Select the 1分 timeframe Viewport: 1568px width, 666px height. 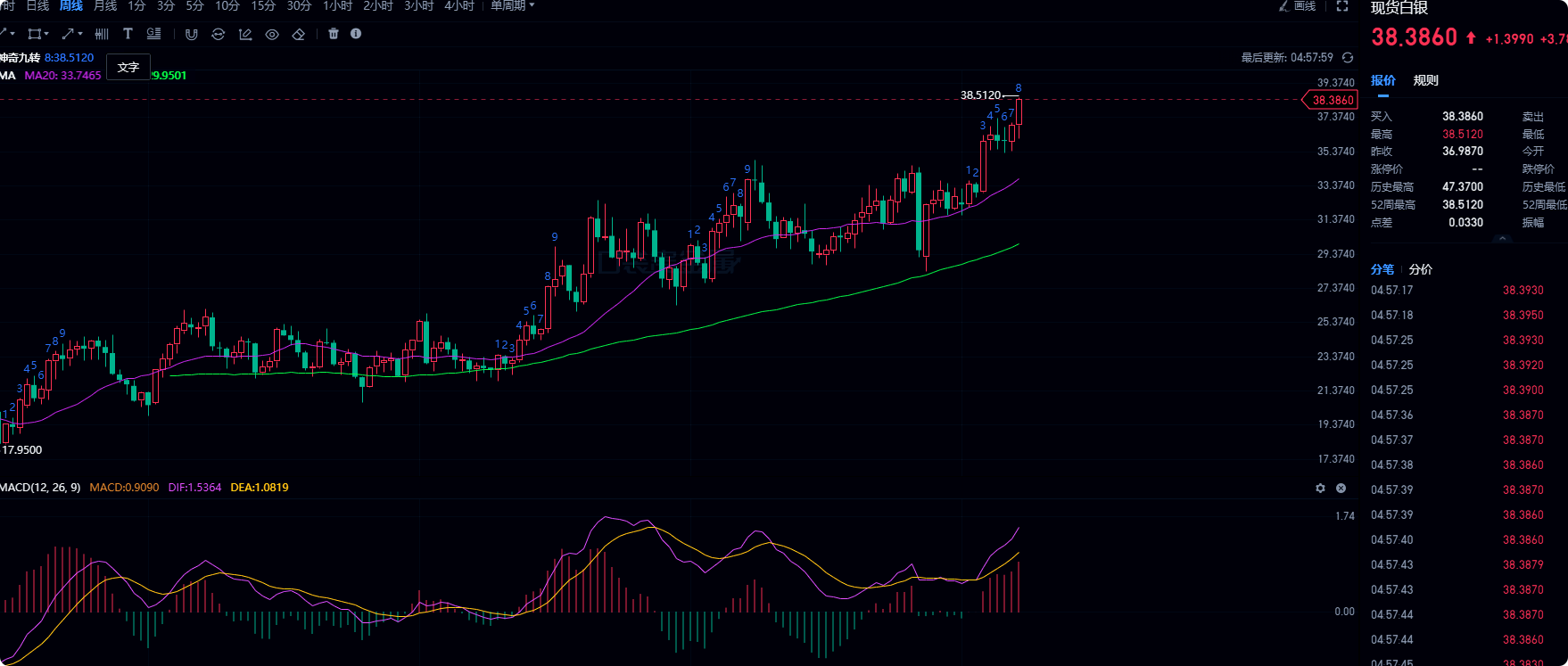pos(136,5)
